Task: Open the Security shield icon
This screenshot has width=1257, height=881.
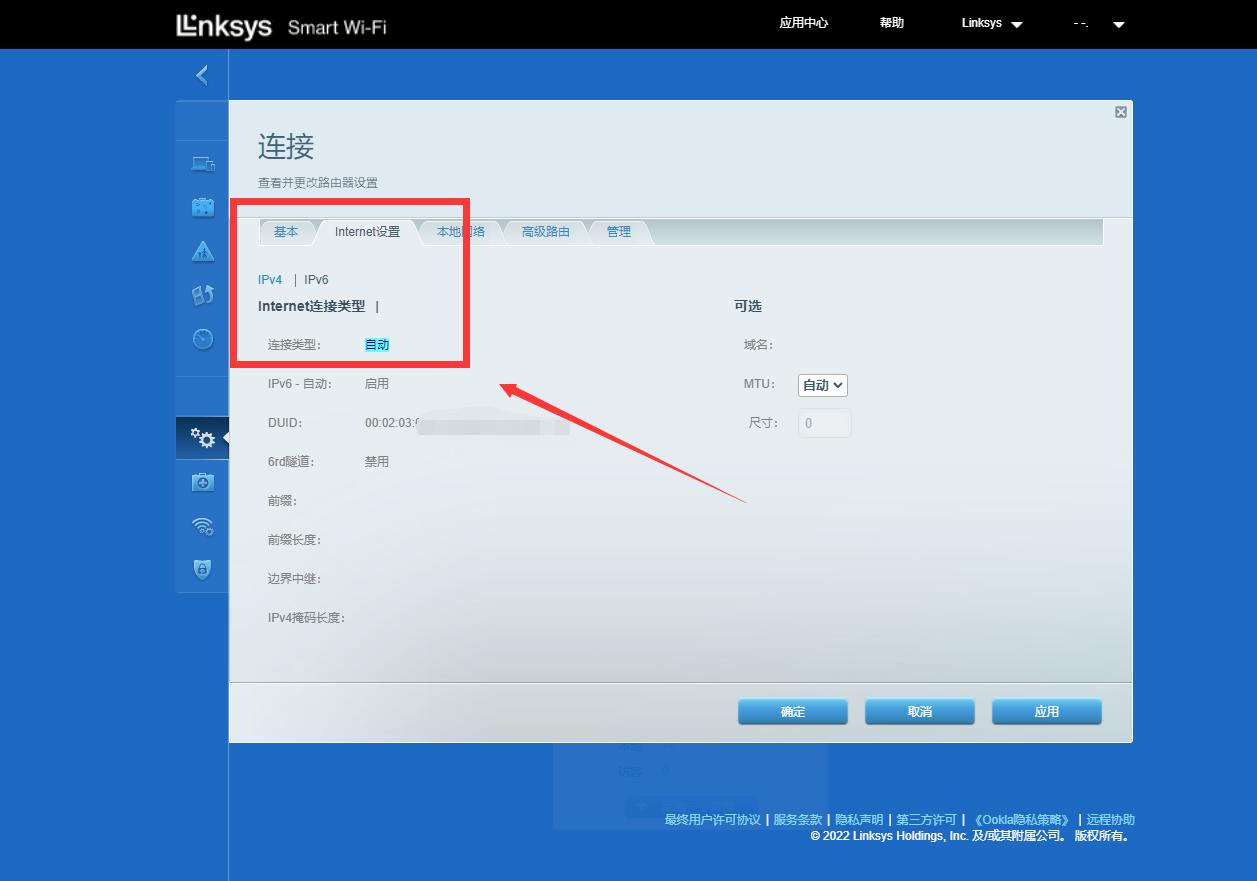Action: click(x=202, y=570)
